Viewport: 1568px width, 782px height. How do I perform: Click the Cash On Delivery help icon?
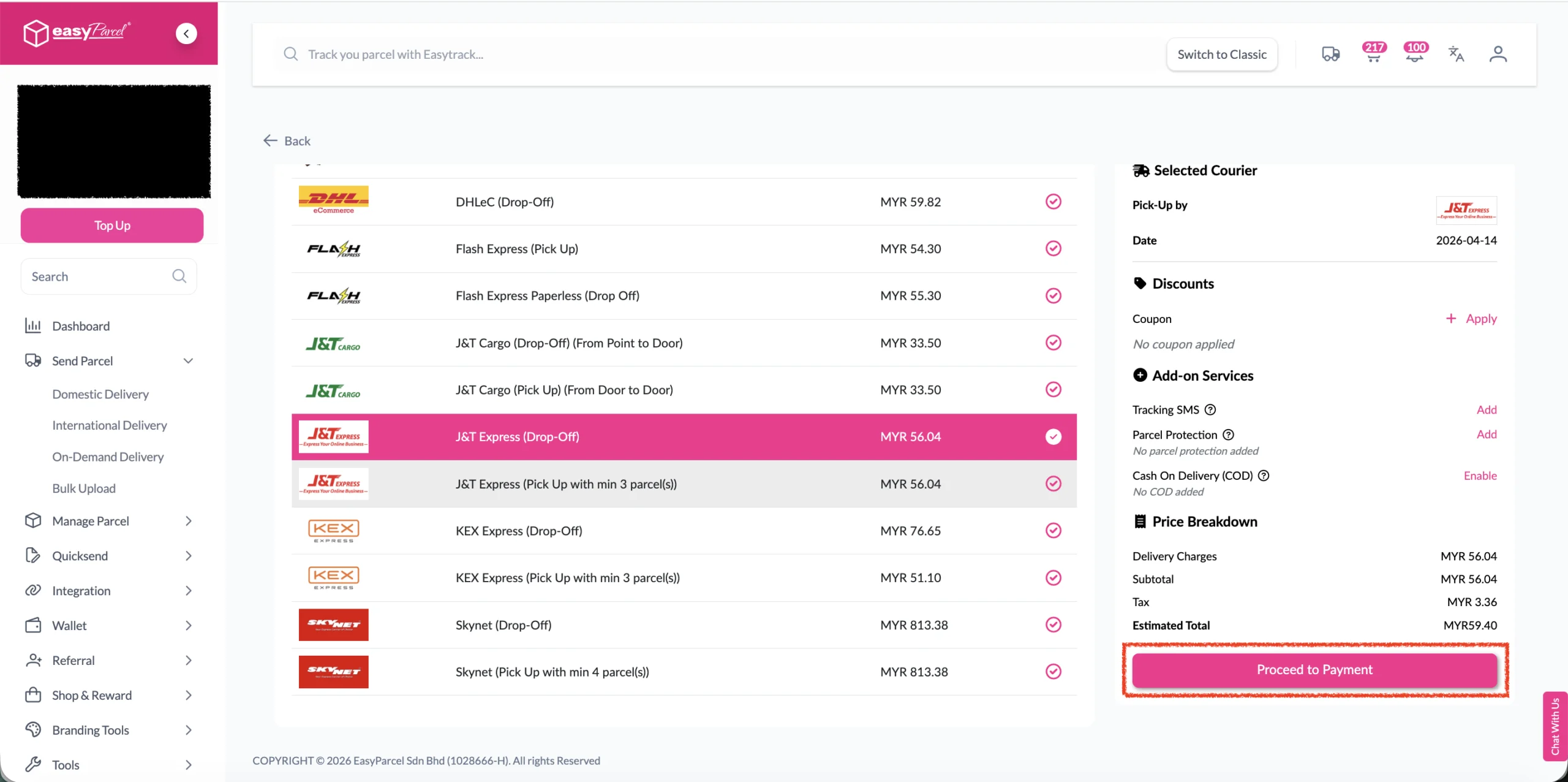[1264, 476]
